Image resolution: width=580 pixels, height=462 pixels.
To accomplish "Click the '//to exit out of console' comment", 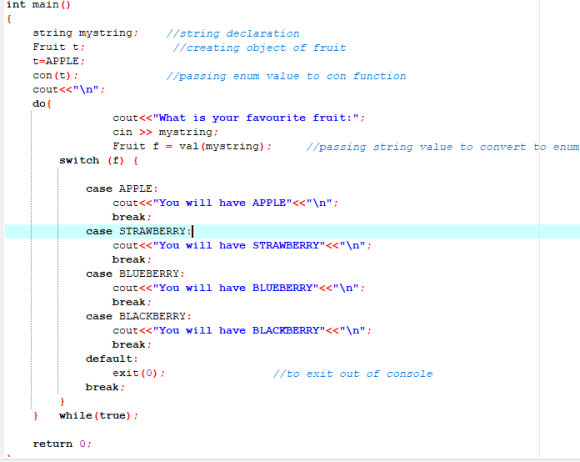I will [353, 374].
